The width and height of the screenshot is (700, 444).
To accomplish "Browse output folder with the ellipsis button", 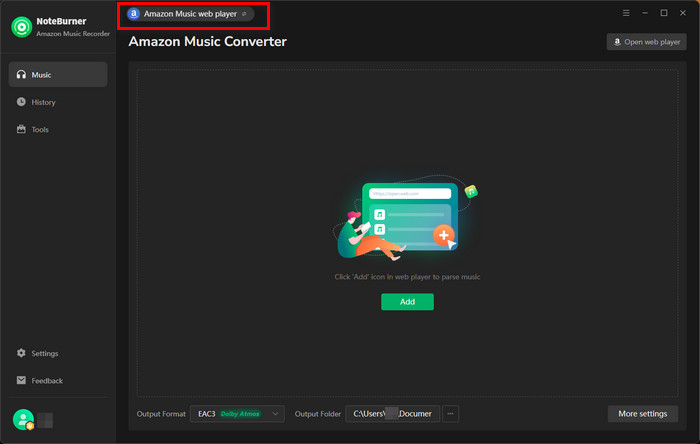I will pyautogui.click(x=450, y=414).
